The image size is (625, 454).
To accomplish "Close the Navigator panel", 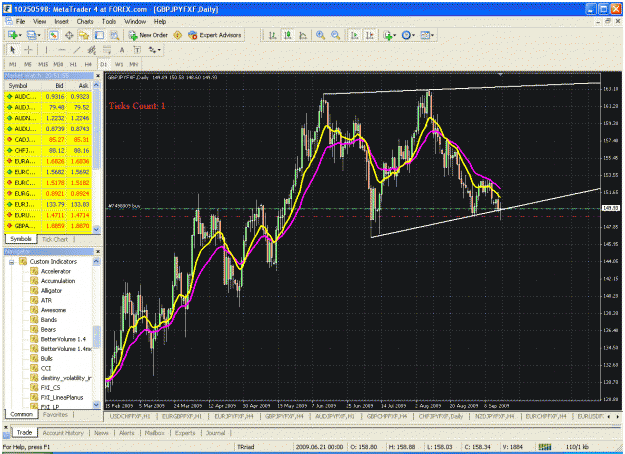I will coord(98,252).
